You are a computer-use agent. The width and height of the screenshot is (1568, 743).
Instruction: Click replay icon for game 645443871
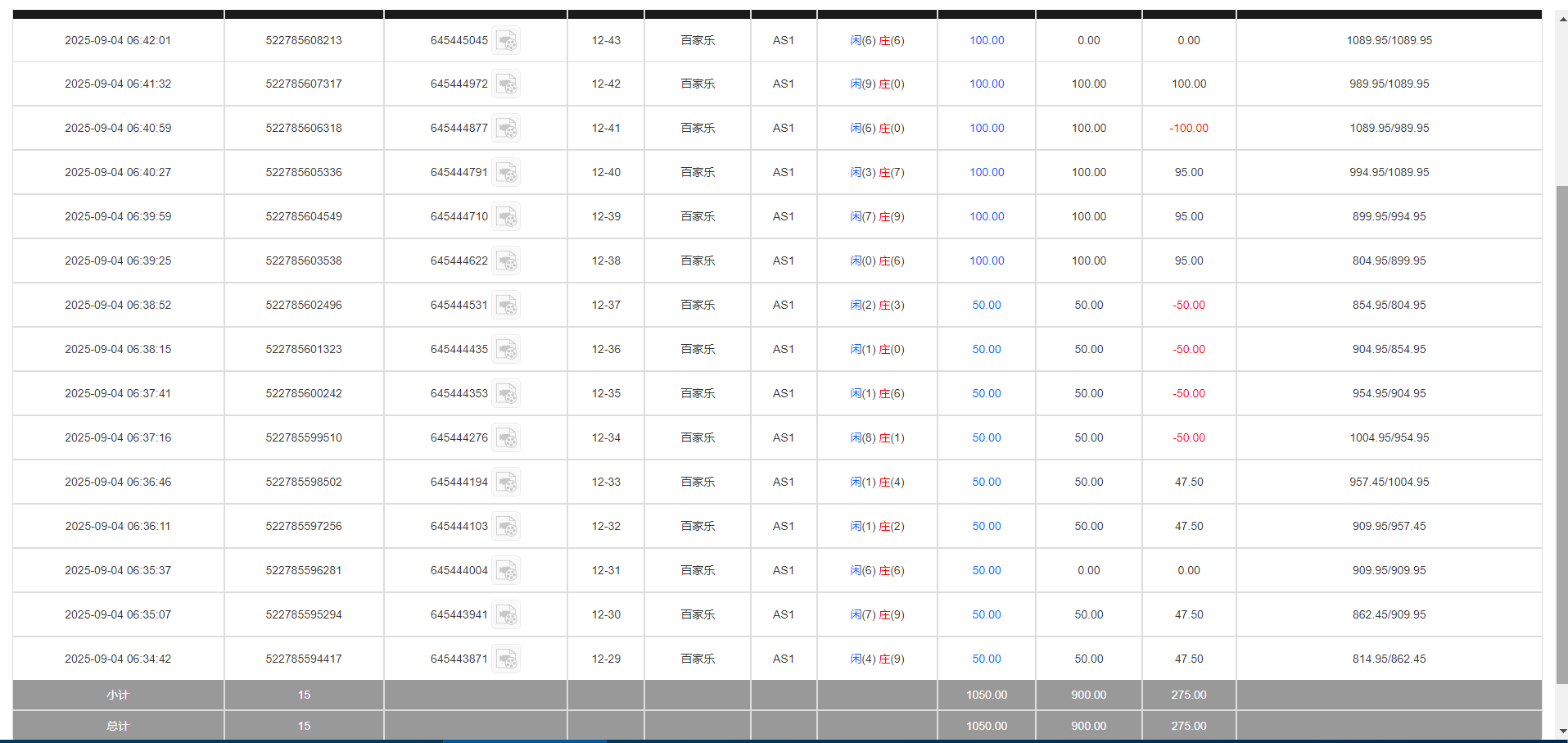[x=507, y=659]
